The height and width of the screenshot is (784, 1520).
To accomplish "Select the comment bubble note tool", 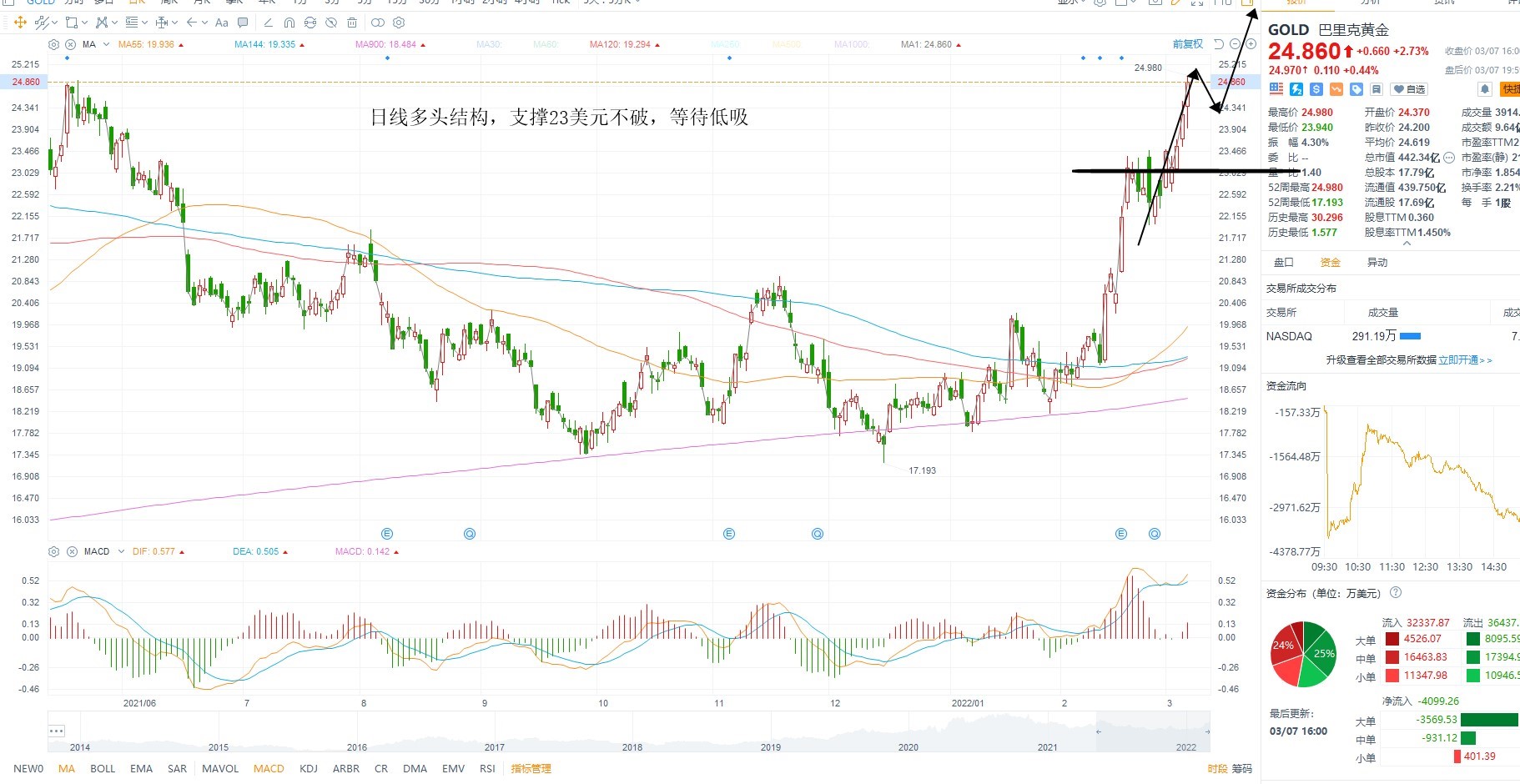I will tap(243, 23).
